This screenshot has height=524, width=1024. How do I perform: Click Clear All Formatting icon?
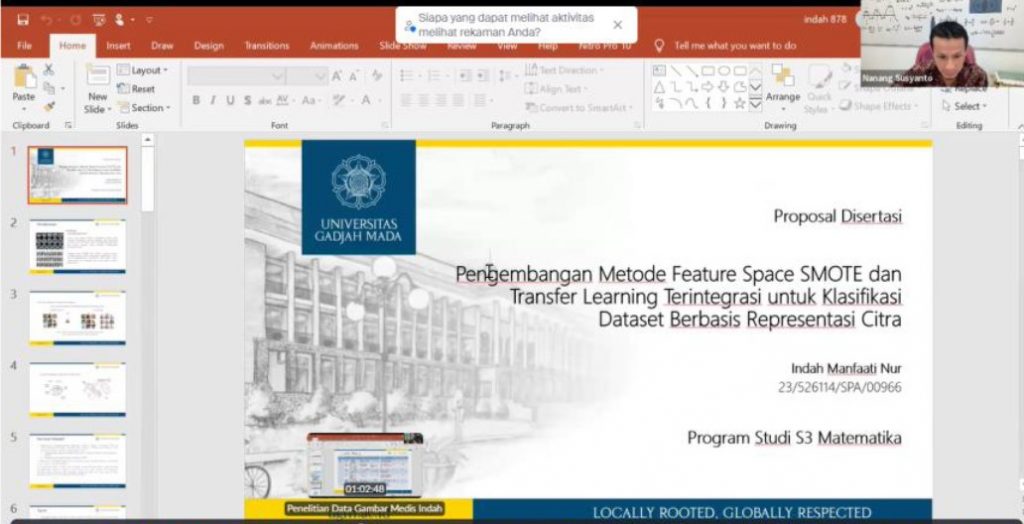click(377, 76)
